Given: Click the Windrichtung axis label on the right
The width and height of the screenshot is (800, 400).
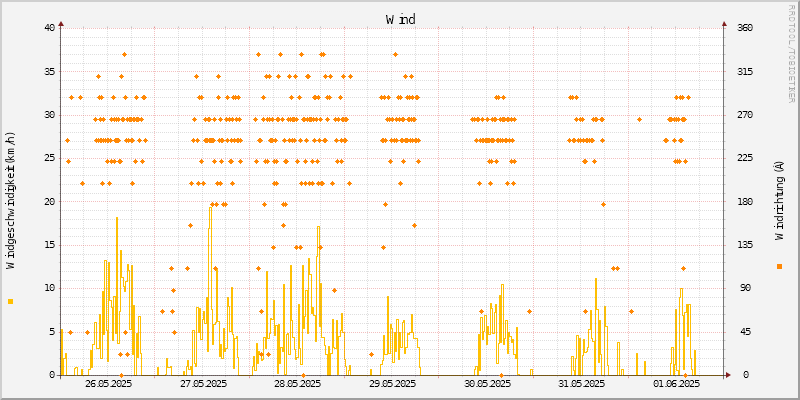Looking at the screenshot, I should click(779, 200).
